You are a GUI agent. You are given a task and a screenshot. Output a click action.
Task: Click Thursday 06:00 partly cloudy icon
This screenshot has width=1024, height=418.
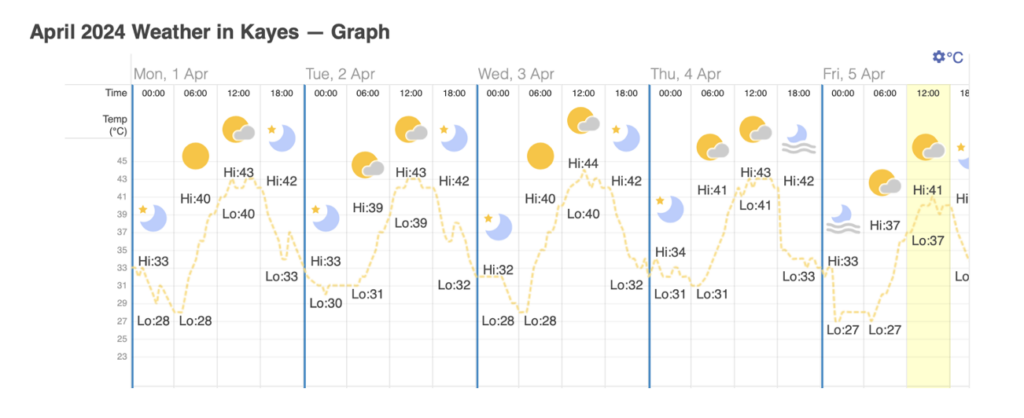click(x=712, y=147)
